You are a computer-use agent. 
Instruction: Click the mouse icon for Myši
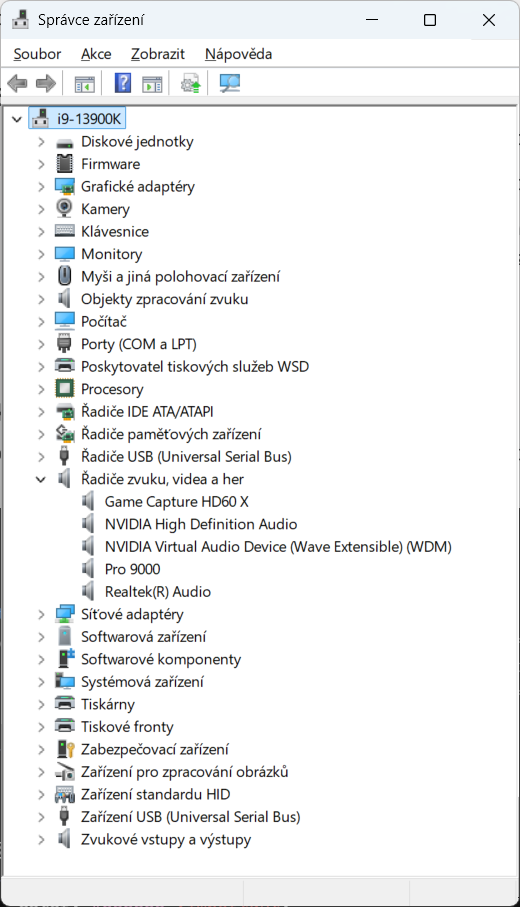click(65, 276)
